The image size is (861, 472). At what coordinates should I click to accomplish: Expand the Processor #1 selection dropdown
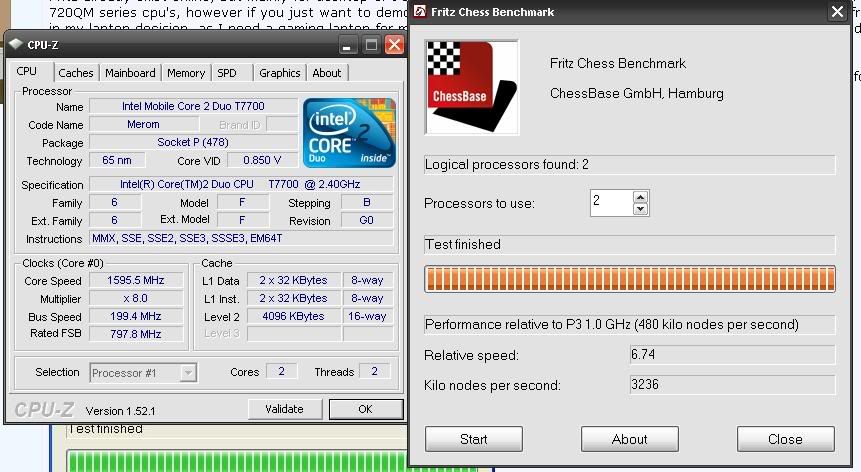click(188, 373)
